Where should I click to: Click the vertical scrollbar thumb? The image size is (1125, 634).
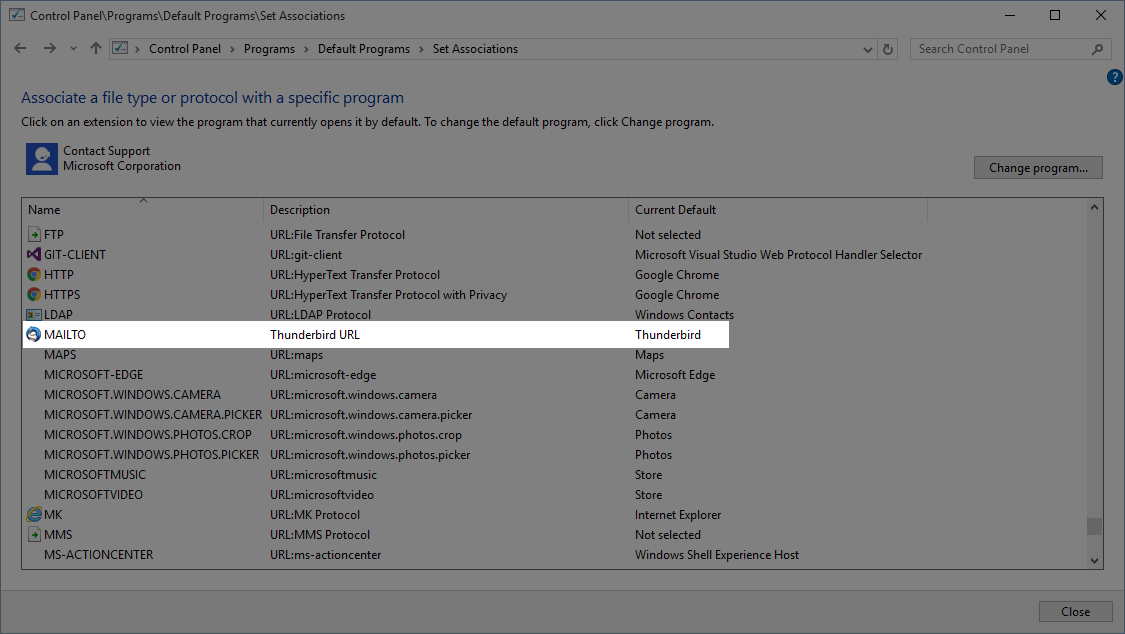pyautogui.click(x=1094, y=526)
